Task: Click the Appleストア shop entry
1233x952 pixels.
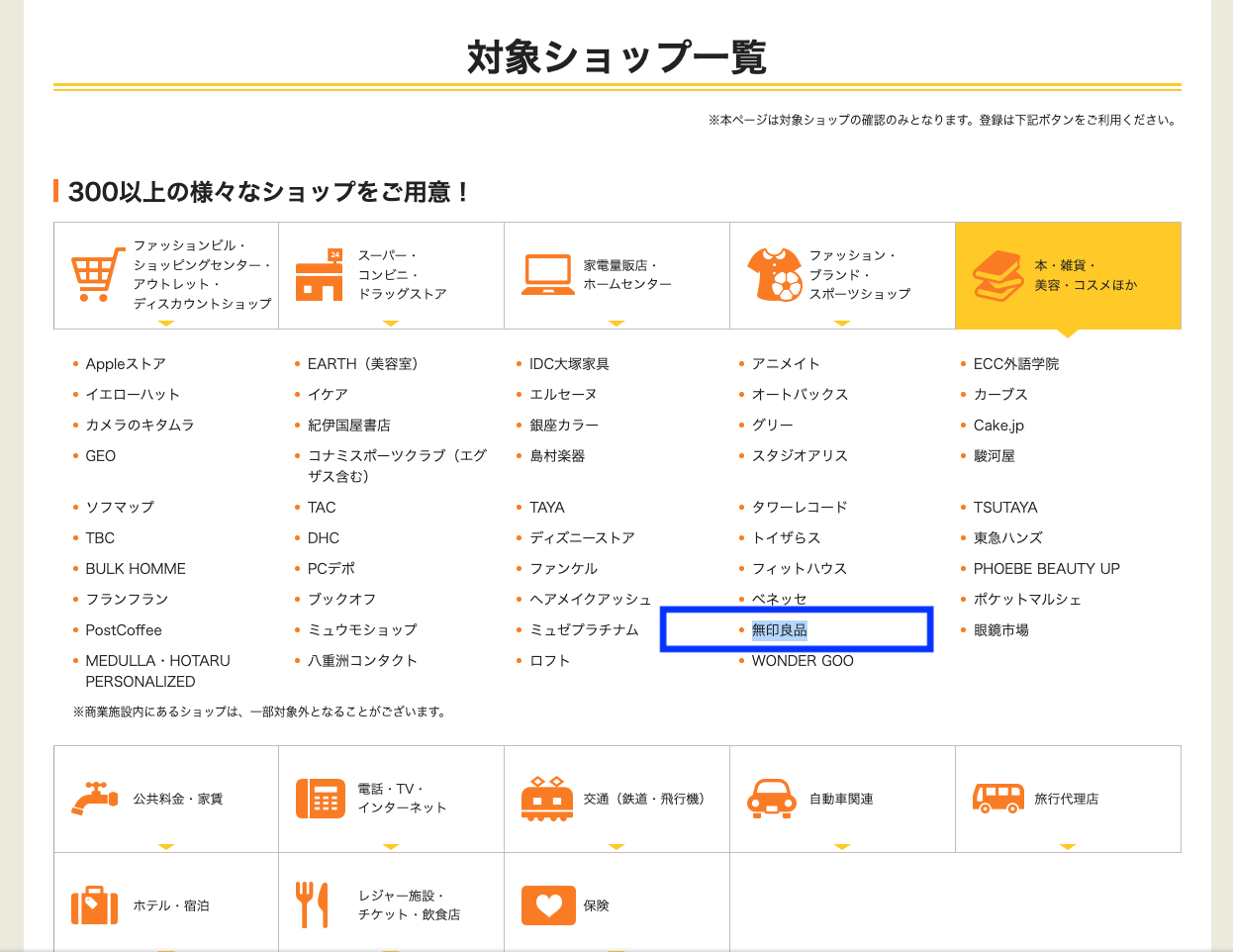Action: pos(126,364)
